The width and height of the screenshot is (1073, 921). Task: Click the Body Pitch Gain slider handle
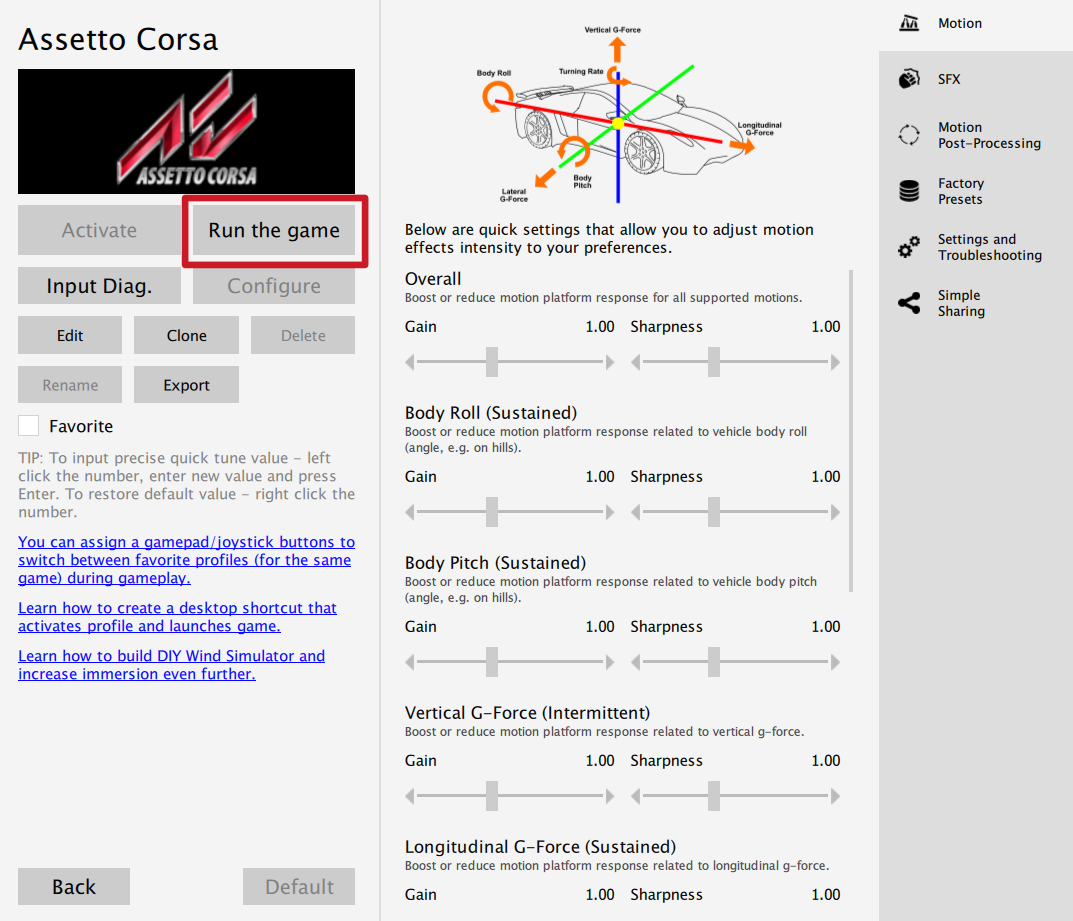click(492, 662)
